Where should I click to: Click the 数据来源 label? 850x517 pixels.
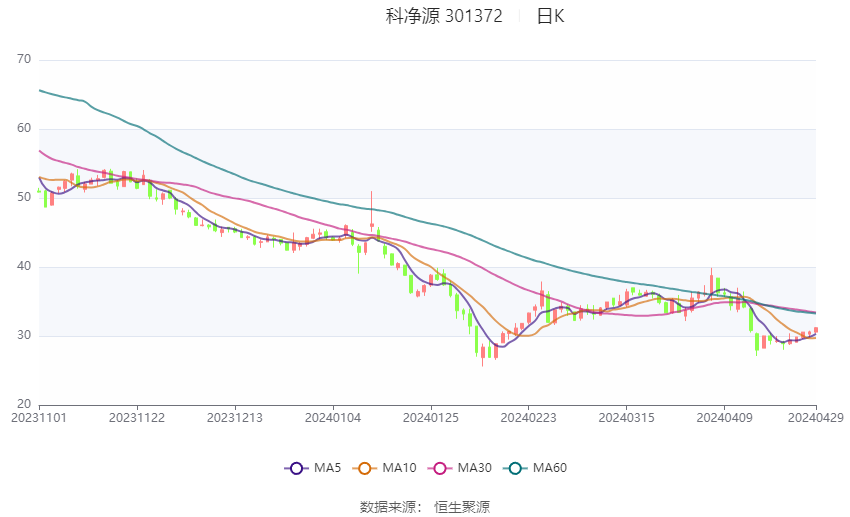coord(388,507)
